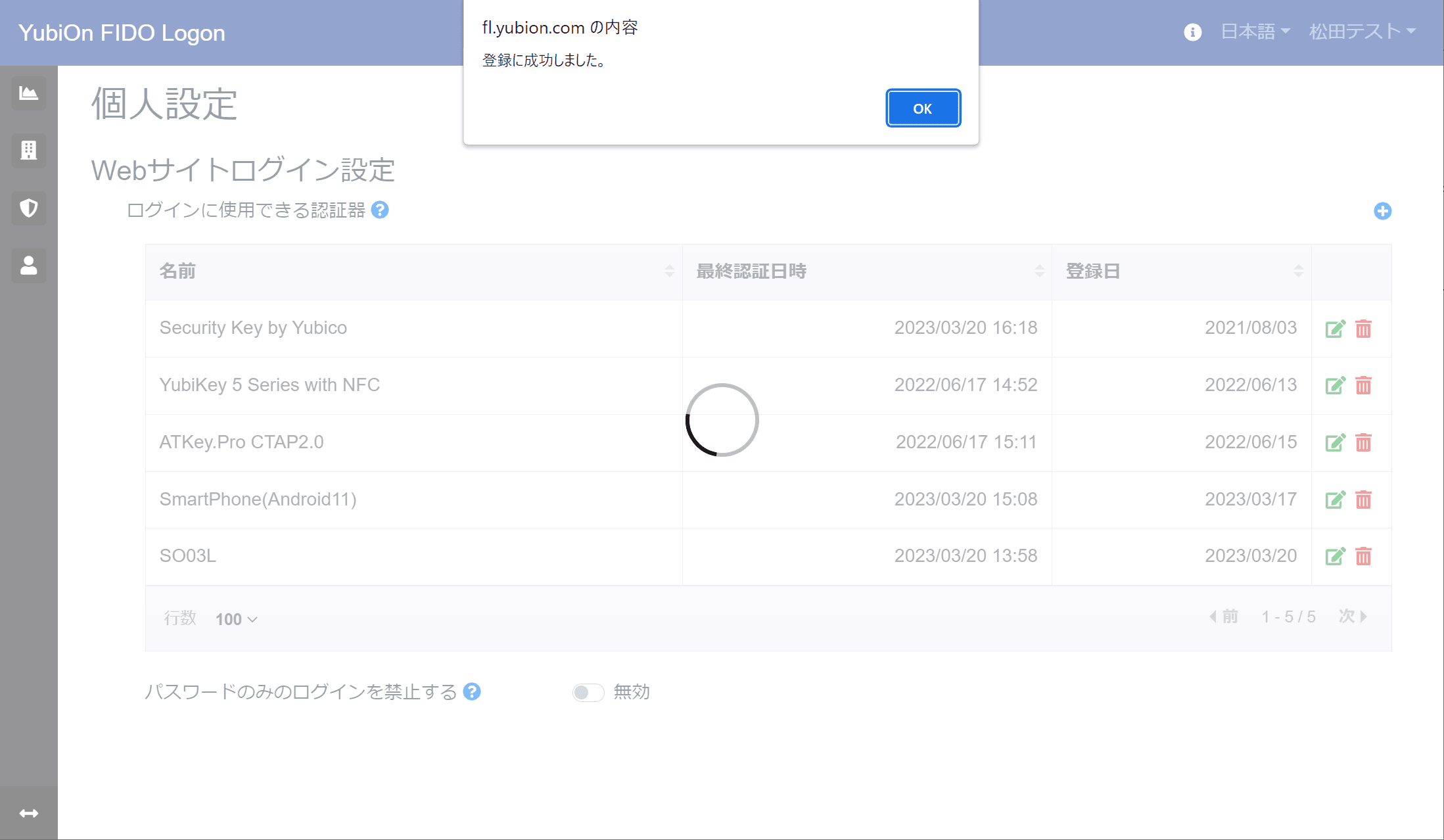Delete the SO03L entry
This screenshot has width=1444, height=840.
click(1364, 557)
